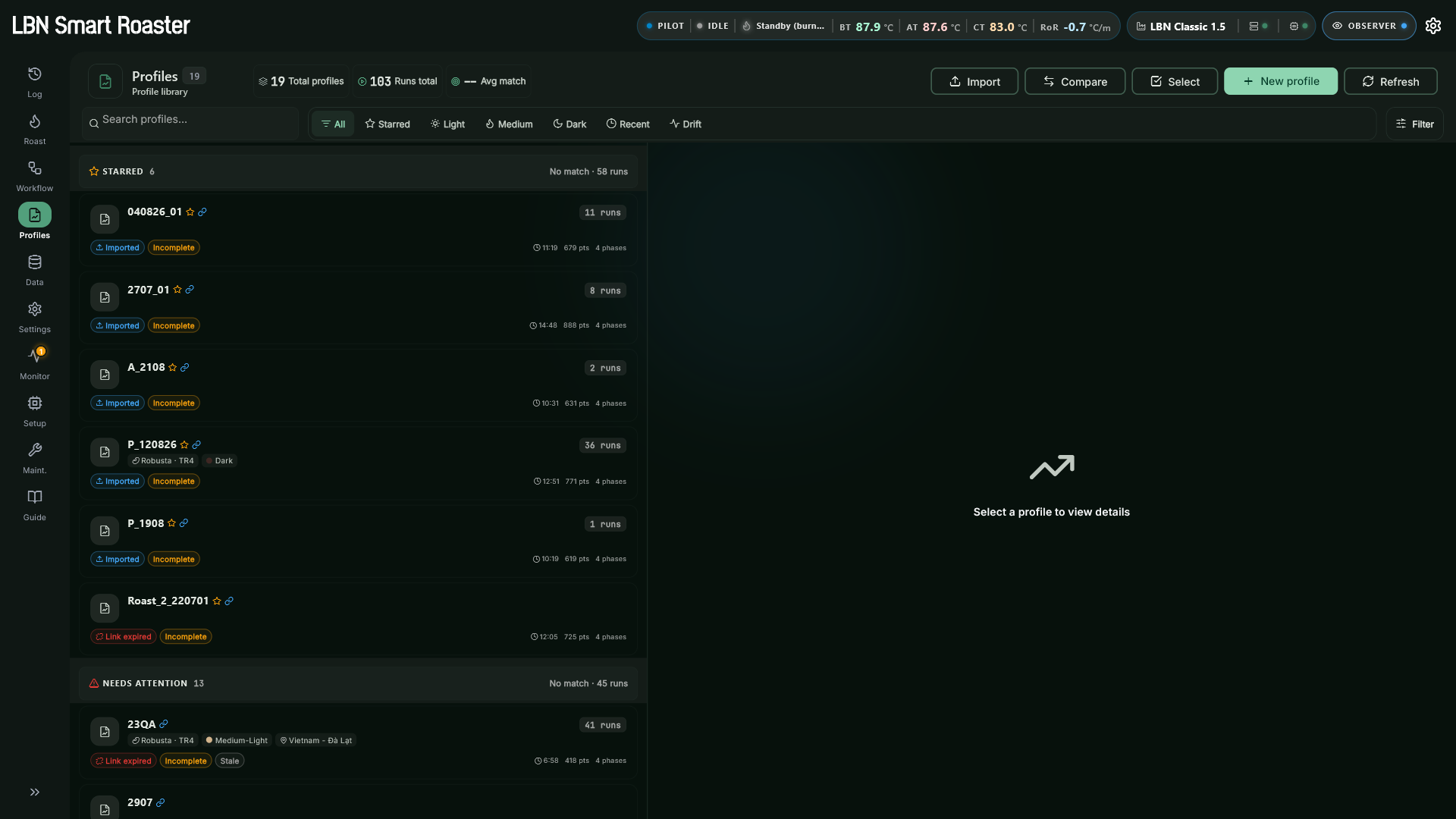Click the Compare button

coord(1075,81)
